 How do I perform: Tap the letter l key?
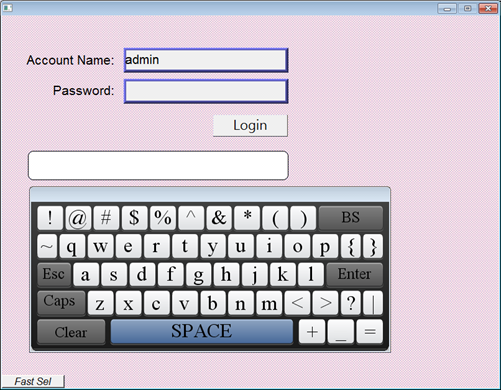click(x=311, y=274)
